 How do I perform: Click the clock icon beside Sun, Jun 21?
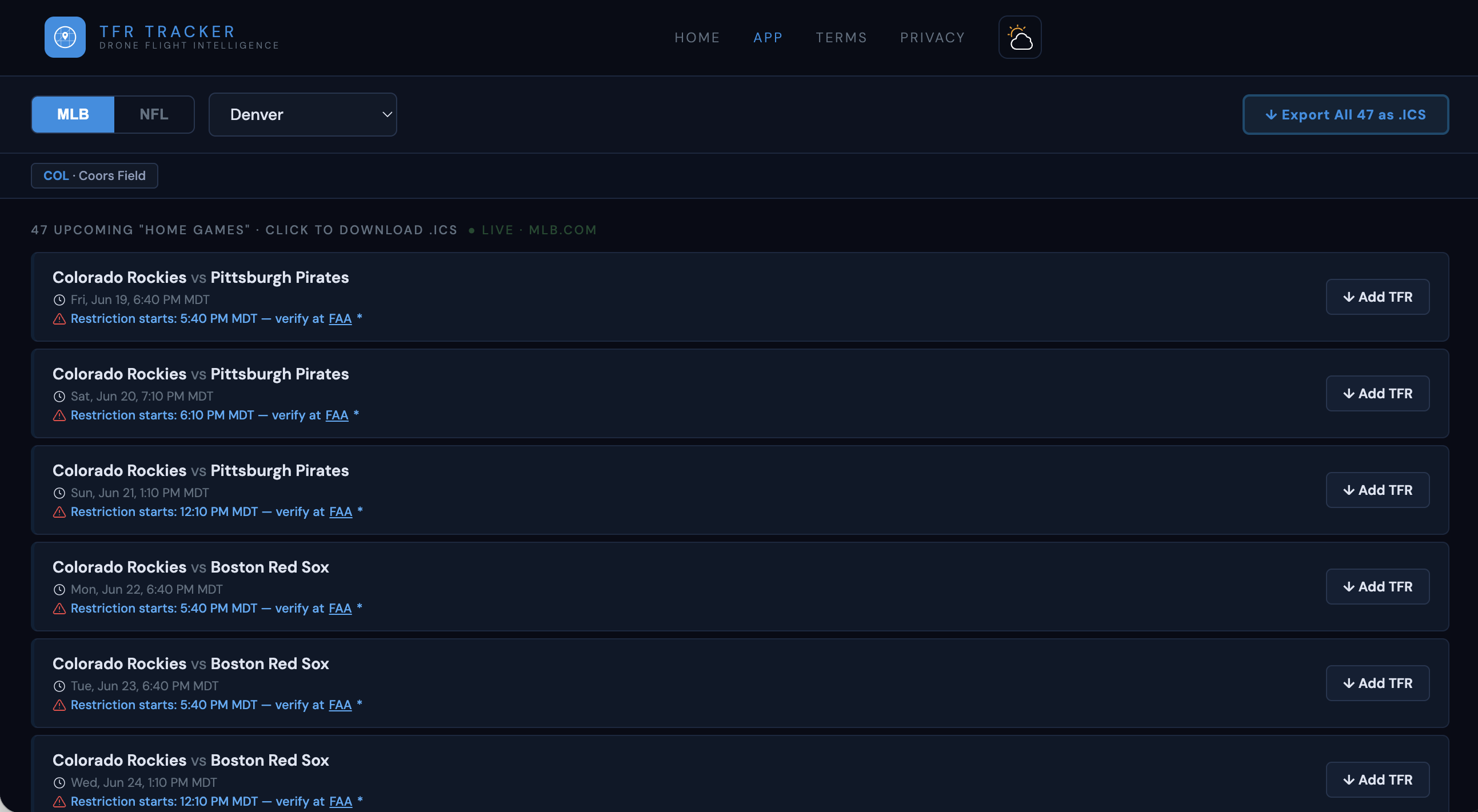[59, 493]
